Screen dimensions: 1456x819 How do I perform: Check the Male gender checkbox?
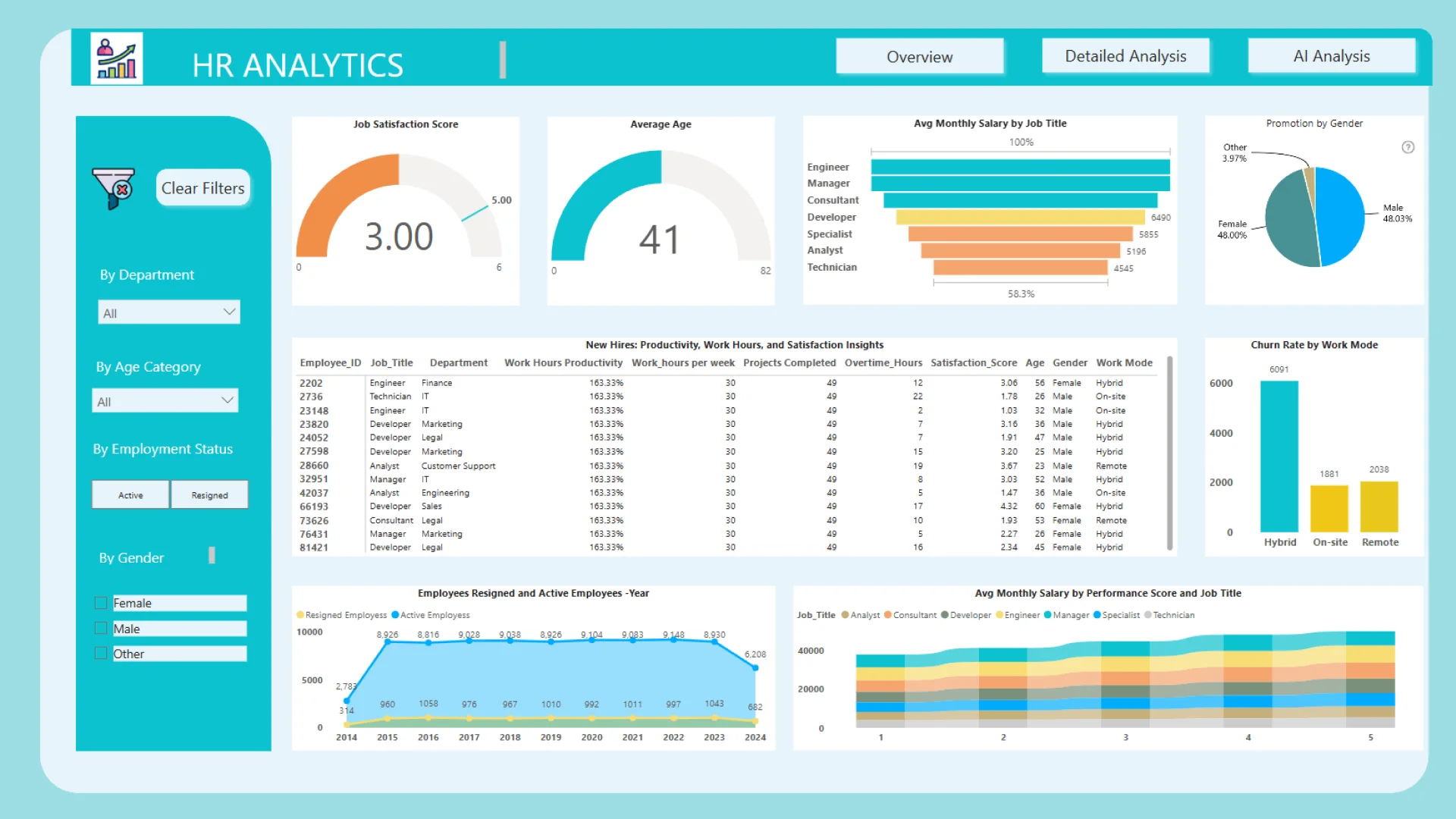pyautogui.click(x=100, y=629)
